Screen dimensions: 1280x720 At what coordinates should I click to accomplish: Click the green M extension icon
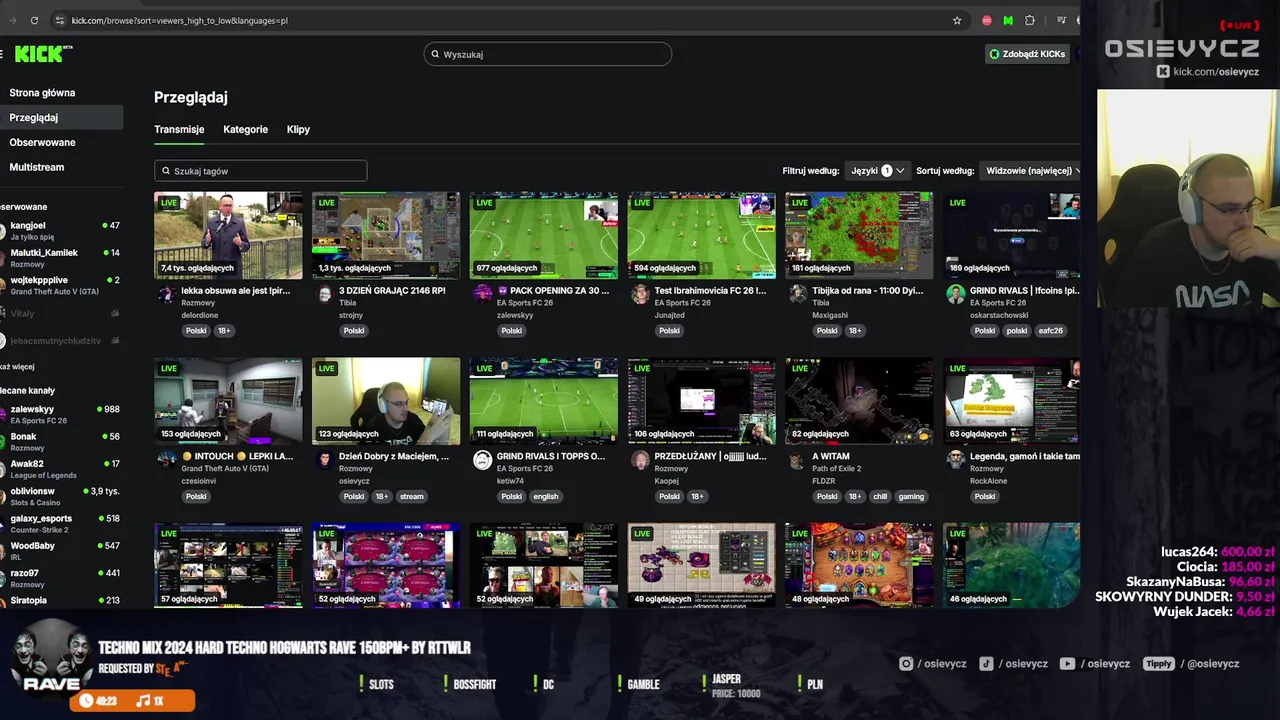pos(1008,20)
